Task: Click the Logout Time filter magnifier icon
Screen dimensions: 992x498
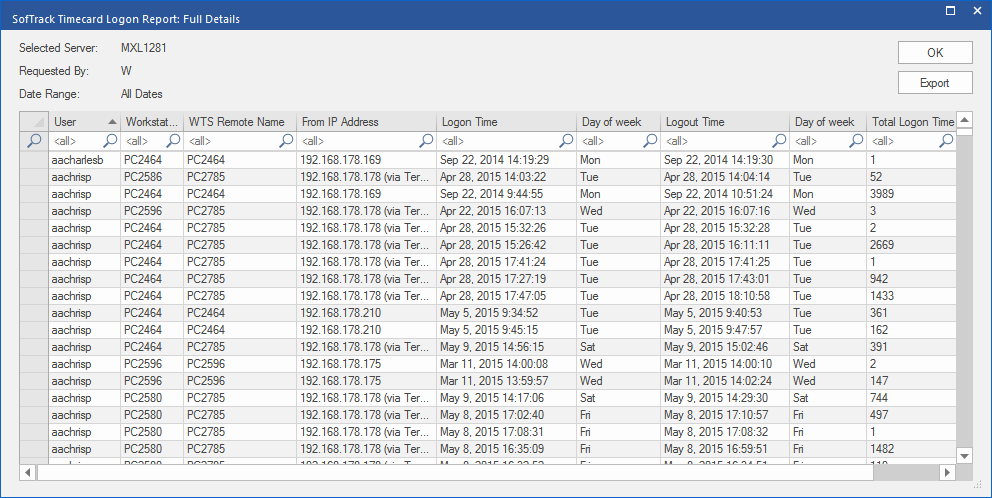Action: (x=780, y=141)
